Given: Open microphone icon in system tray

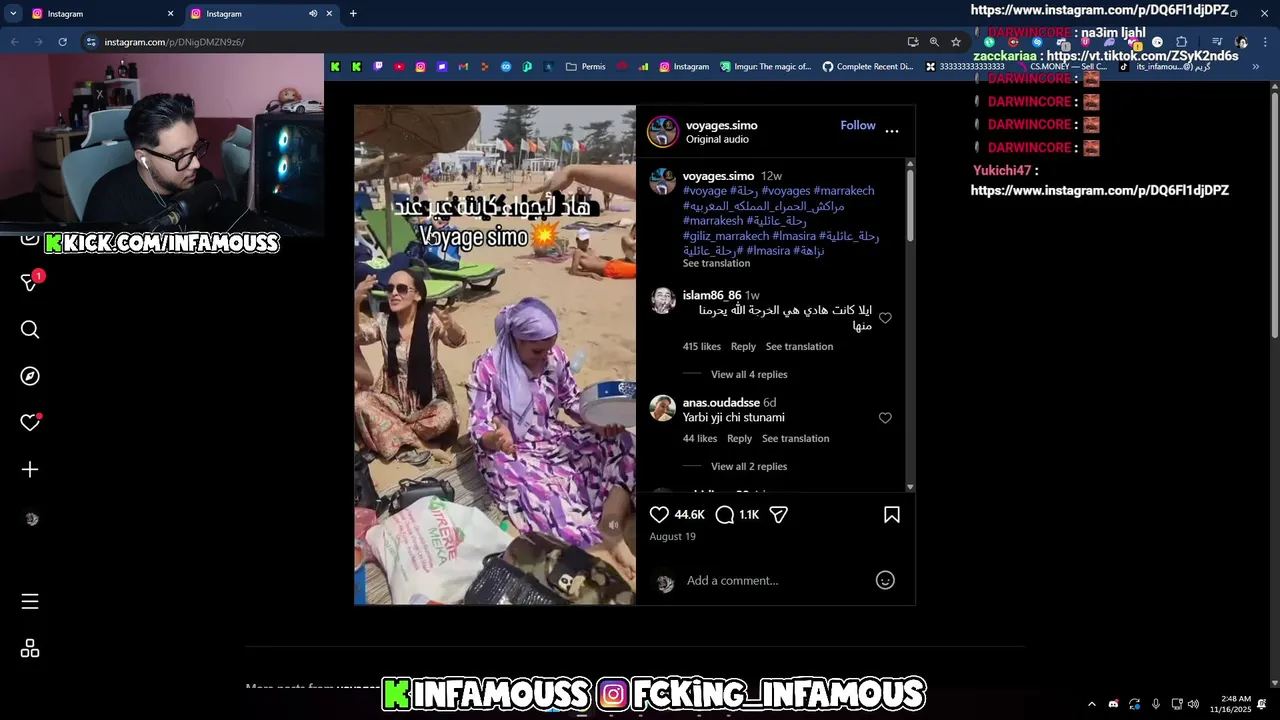Looking at the screenshot, I should tap(1155, 704).
